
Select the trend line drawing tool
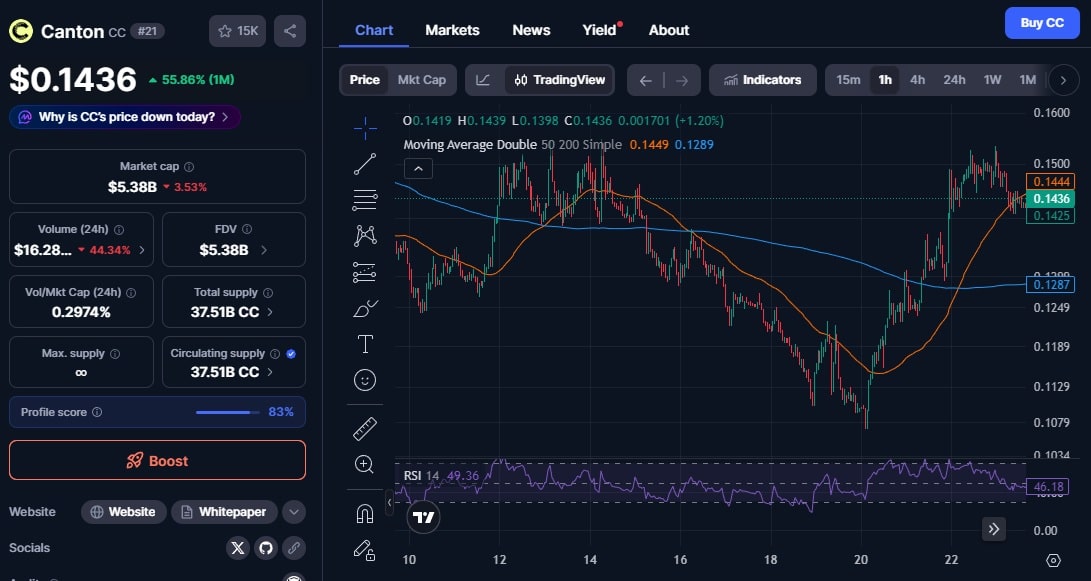tap(365, 164)
